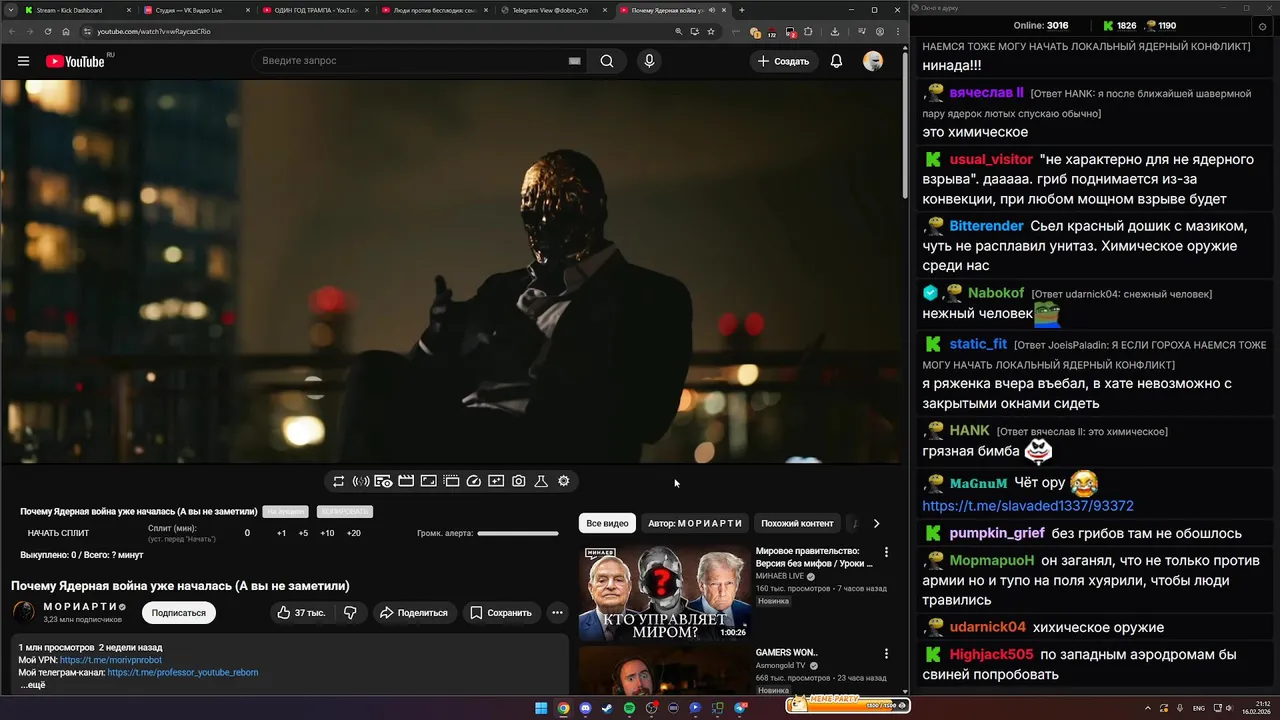Like the video, 37 тыс.
This screenshot has width=1280, height=720.
coord(302,612)
